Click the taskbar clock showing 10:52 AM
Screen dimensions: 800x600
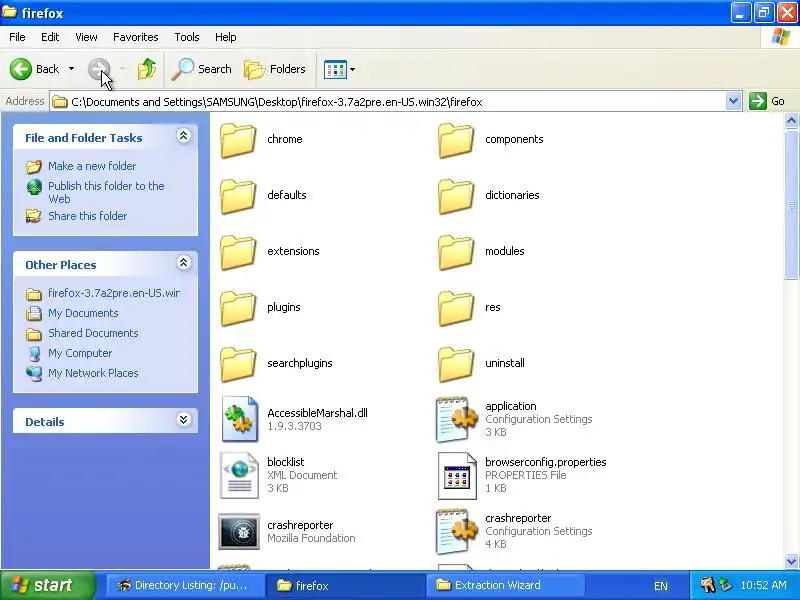(763, 585)
